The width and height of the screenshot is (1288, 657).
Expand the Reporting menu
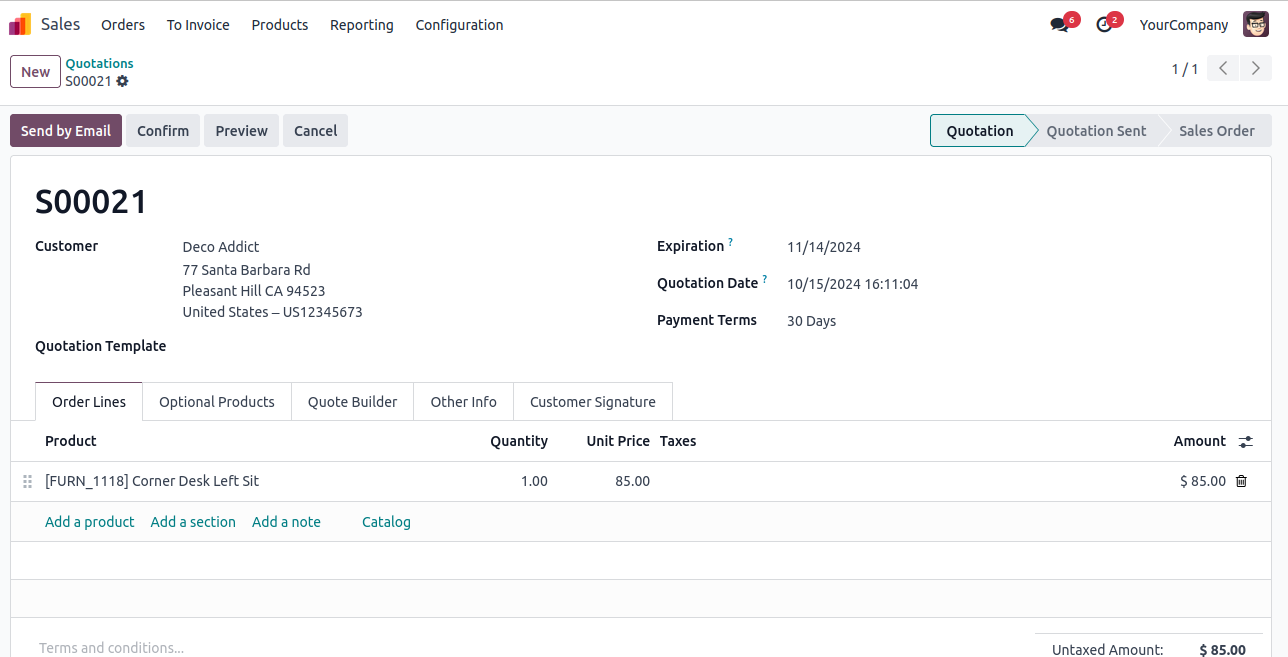click(x=361, y=25)
